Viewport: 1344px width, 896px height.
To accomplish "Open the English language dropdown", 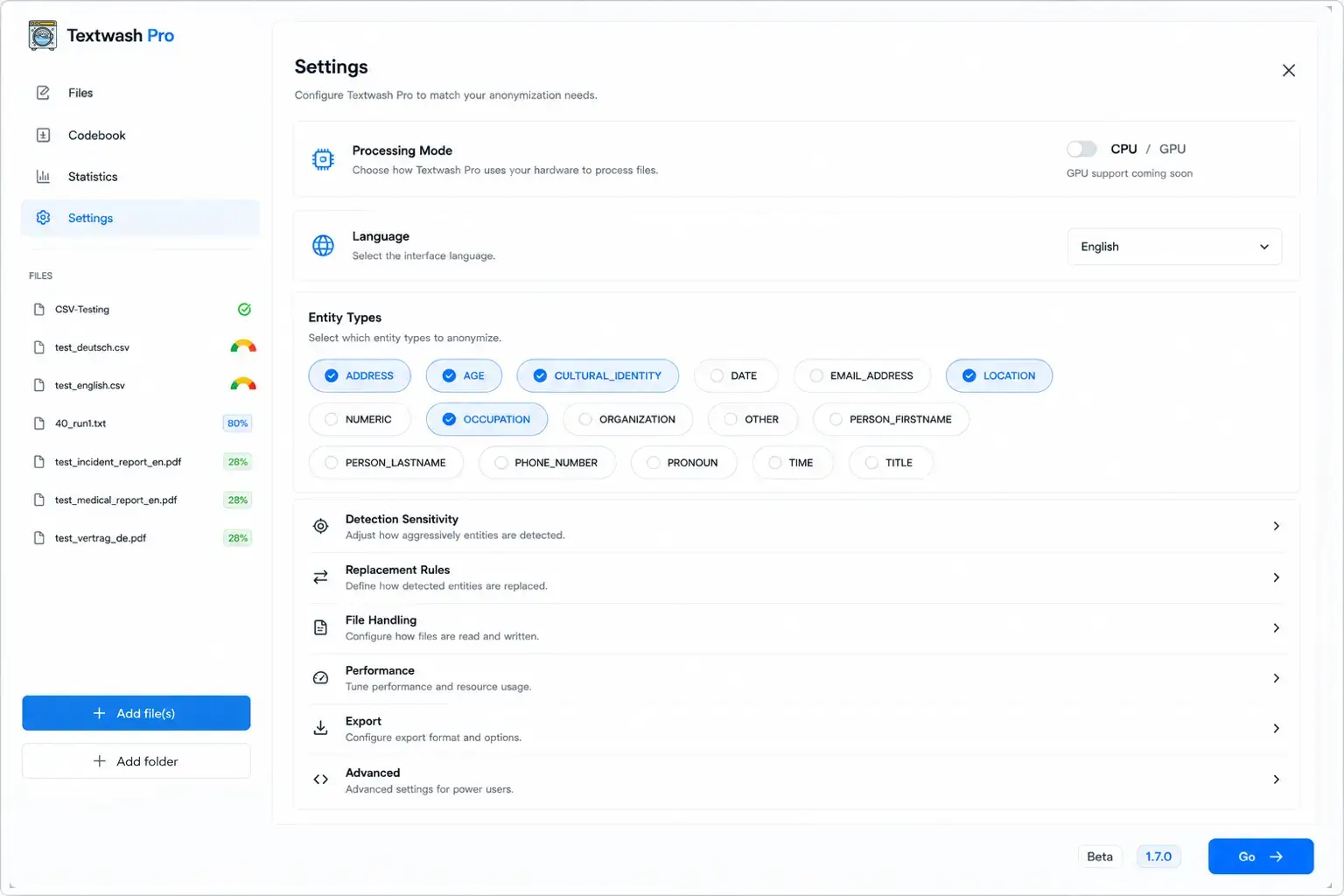I will (1174, 247).
